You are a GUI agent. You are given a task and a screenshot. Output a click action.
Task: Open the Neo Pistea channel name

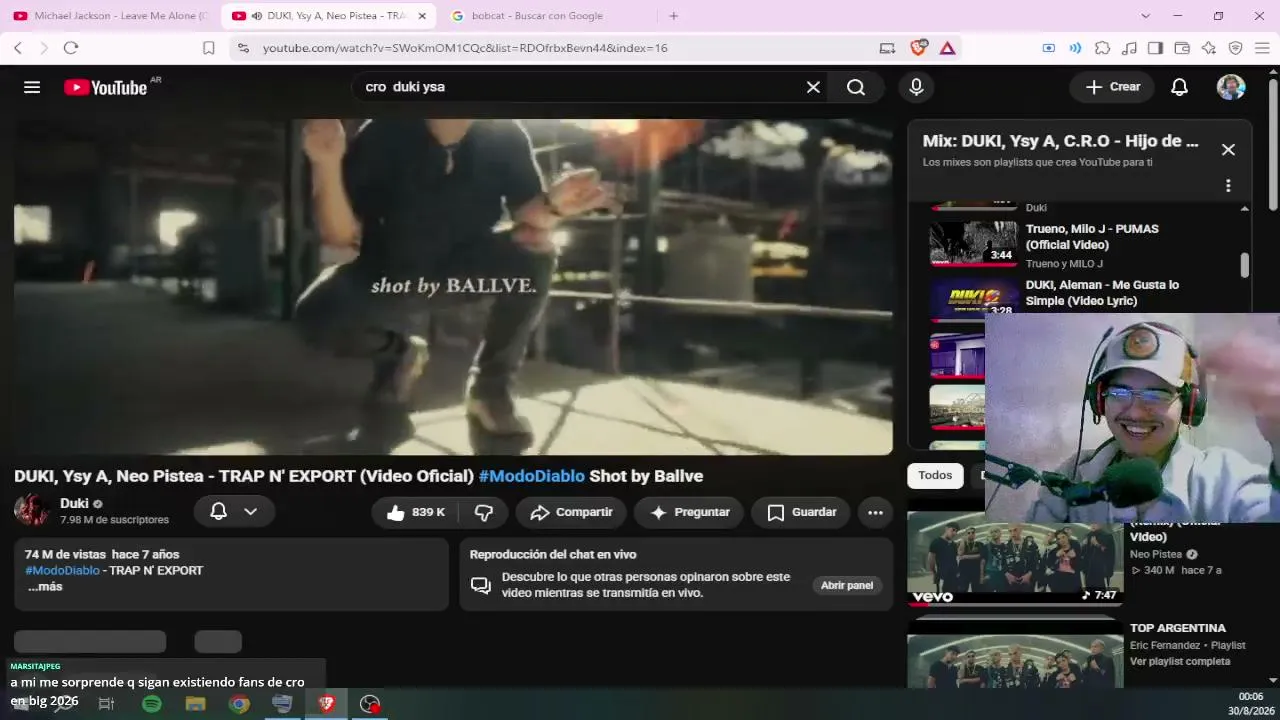click(x=1156, y=555)
